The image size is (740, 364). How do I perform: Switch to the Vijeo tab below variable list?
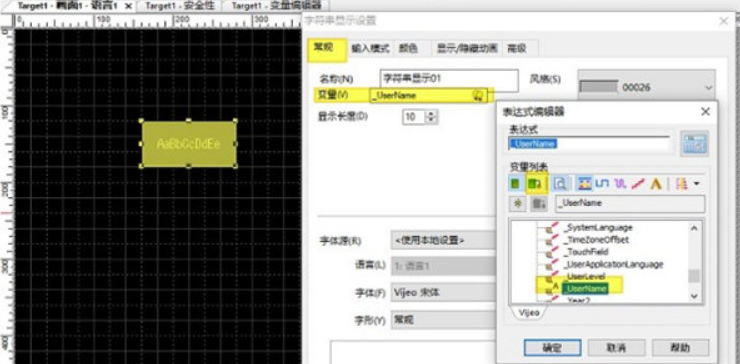(529, 313)
